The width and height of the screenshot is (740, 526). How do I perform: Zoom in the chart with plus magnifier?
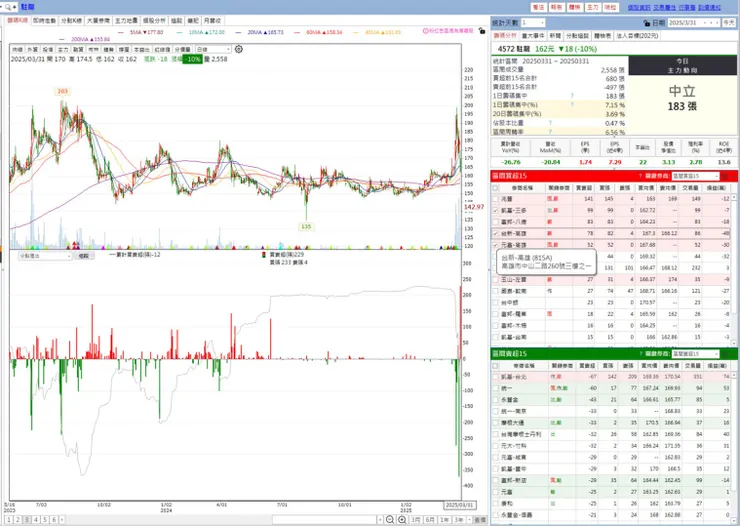pos(402,519)
